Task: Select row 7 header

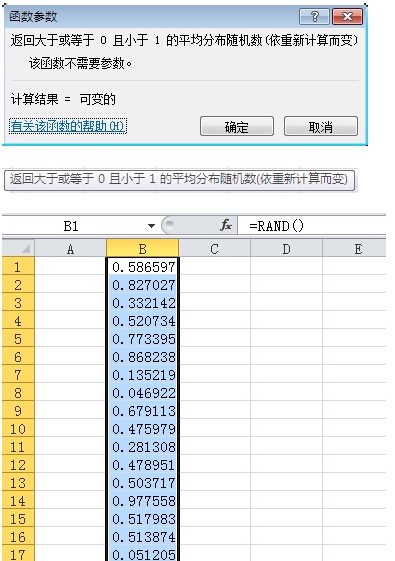Action: tap(18, 374)
